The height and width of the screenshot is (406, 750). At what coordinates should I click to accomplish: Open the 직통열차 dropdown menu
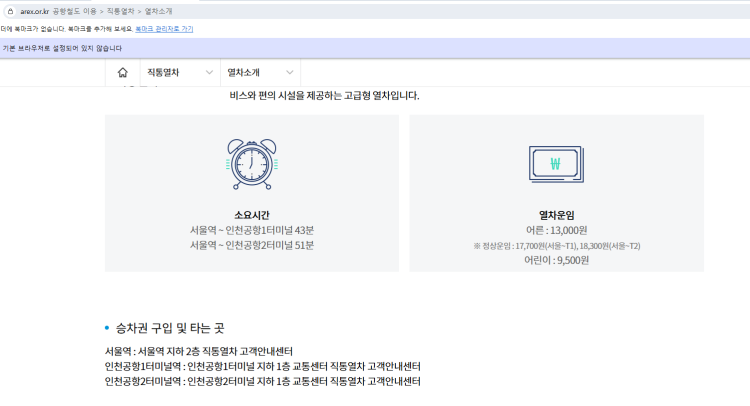(x=180, y=73)
